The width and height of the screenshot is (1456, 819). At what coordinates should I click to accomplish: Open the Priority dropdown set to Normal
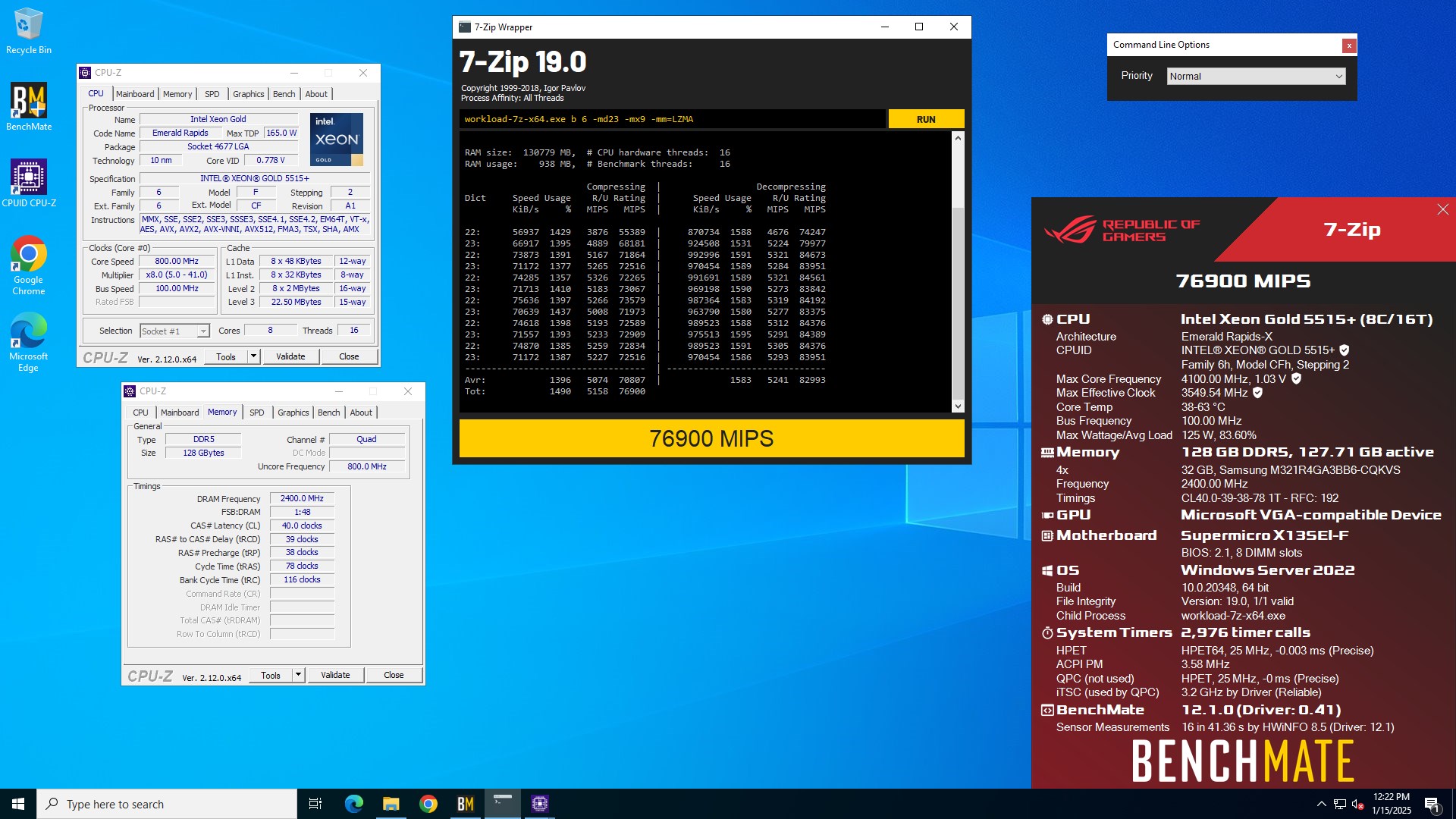pyautogui.click(x=1256, y=76)
